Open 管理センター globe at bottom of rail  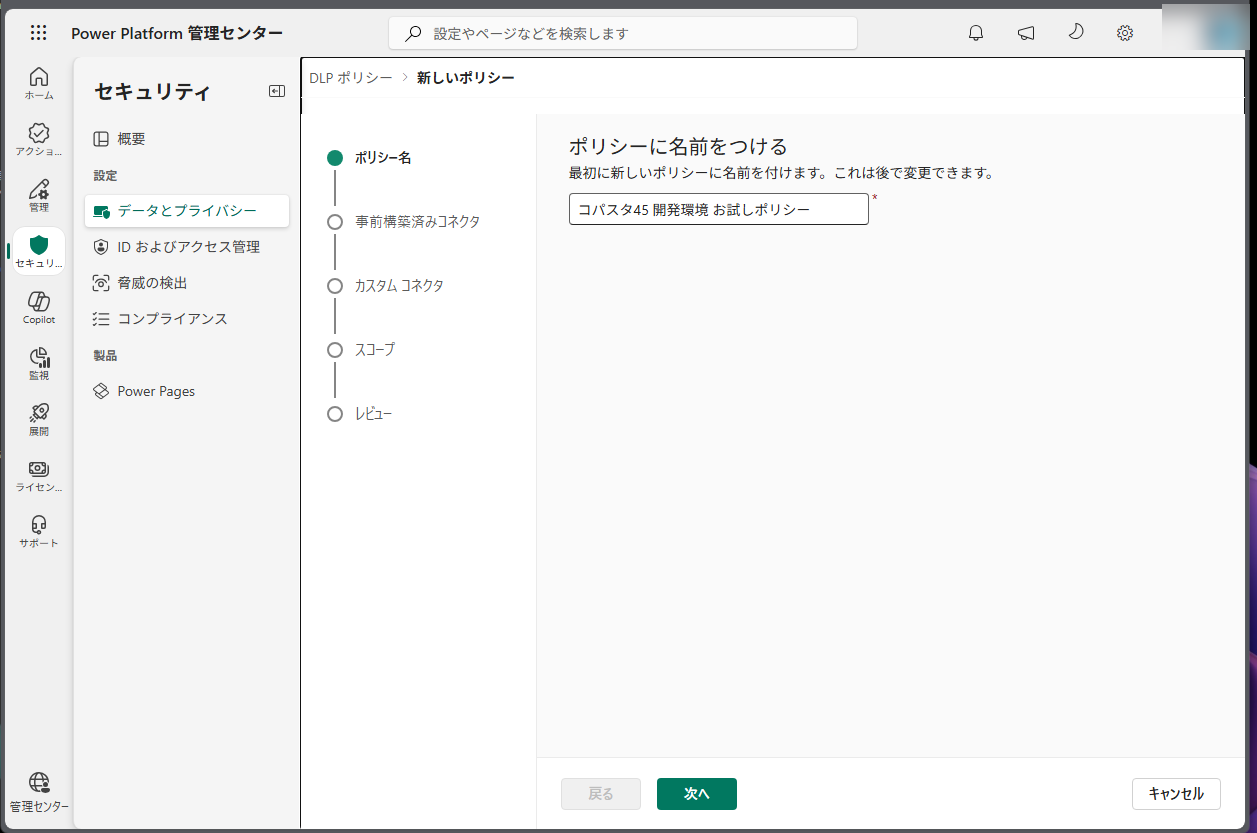tap(39, 793)
